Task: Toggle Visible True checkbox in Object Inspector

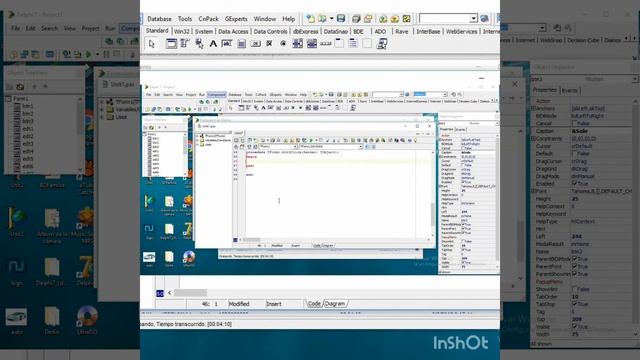Action: click(x=575, y=327)
